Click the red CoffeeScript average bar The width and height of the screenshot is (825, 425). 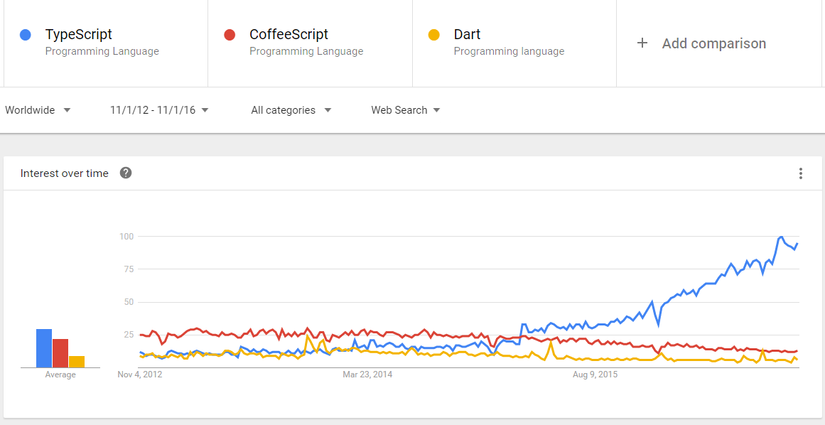click(60, 353)
